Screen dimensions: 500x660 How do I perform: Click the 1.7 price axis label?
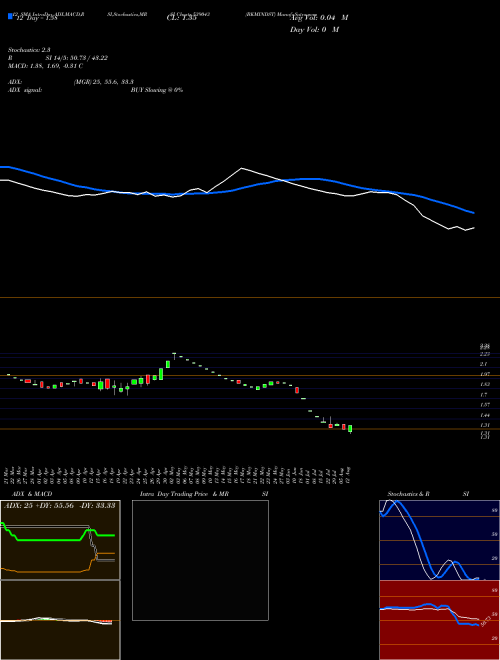point(484,395)
